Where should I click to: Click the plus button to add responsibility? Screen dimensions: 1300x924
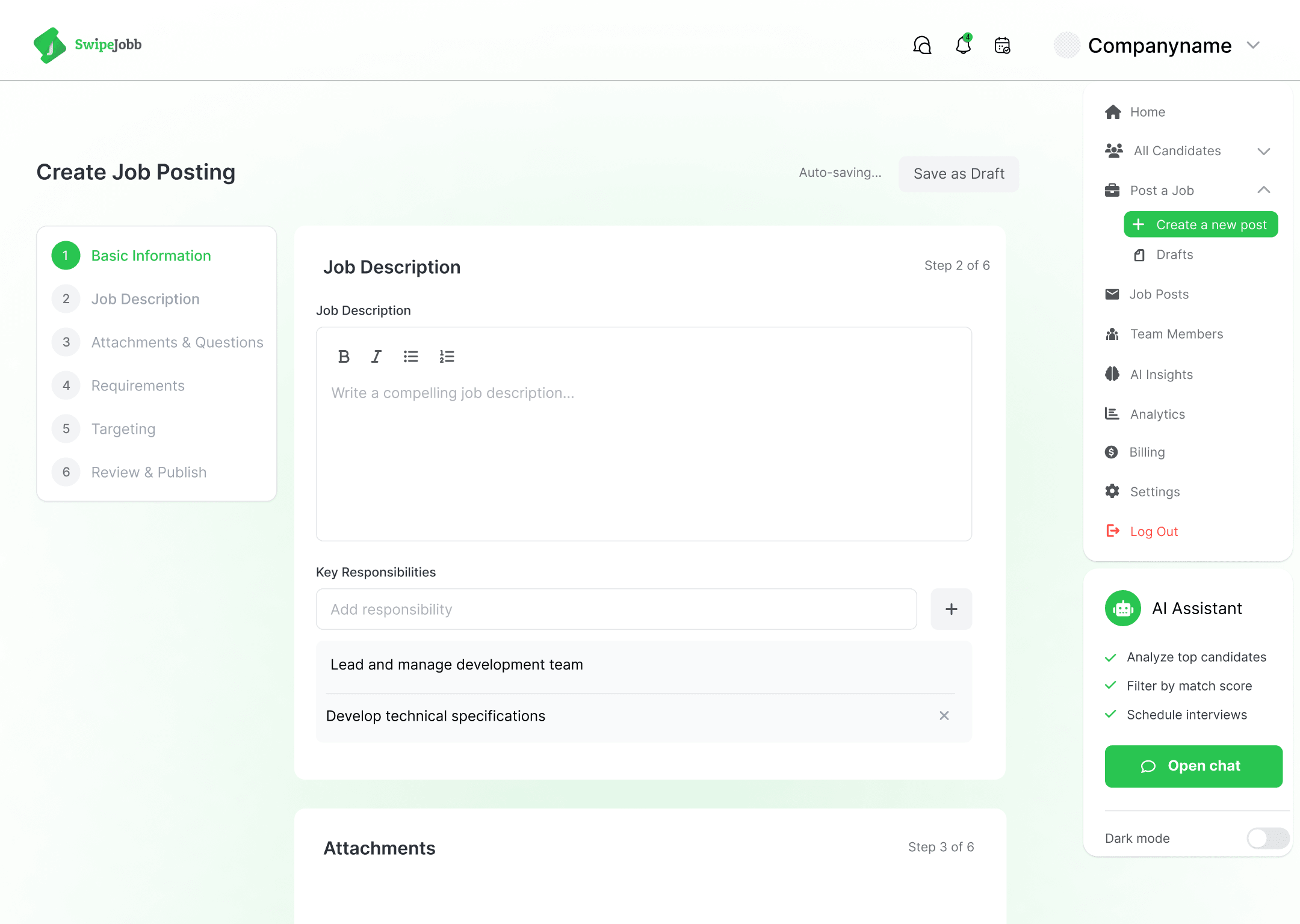[952, 609]
